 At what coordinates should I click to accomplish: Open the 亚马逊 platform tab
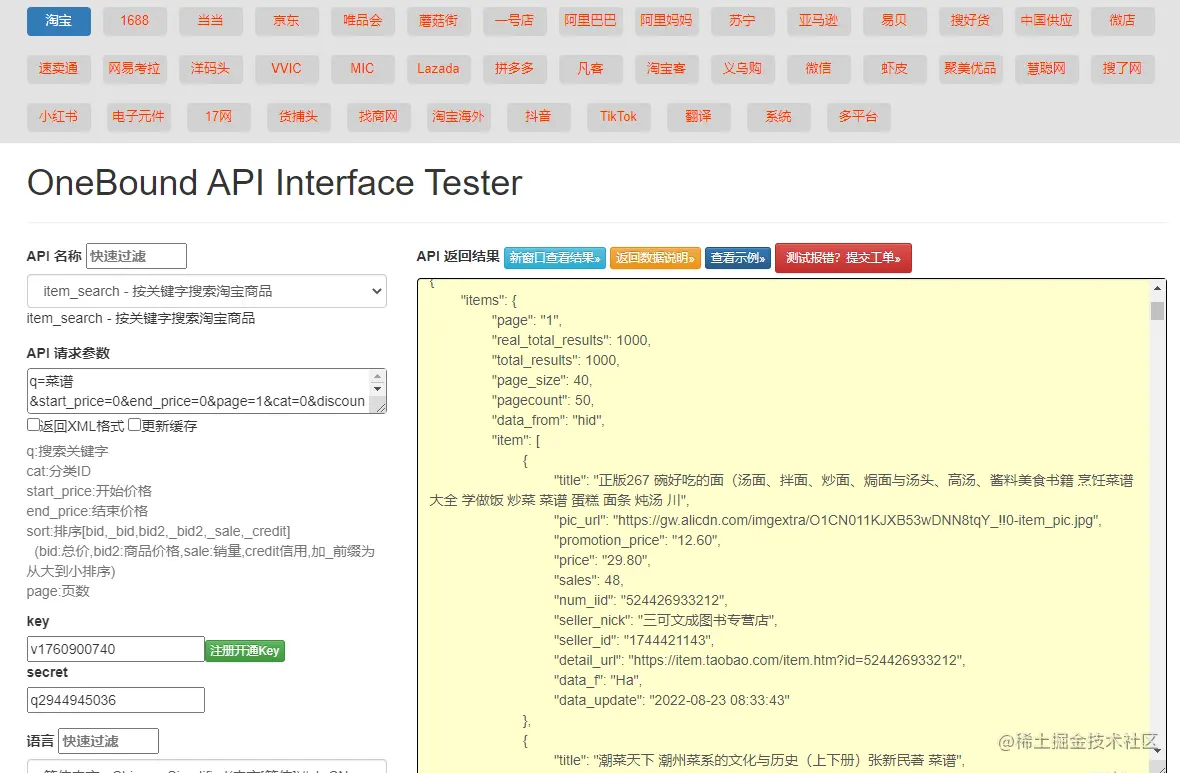click(819, 21)
